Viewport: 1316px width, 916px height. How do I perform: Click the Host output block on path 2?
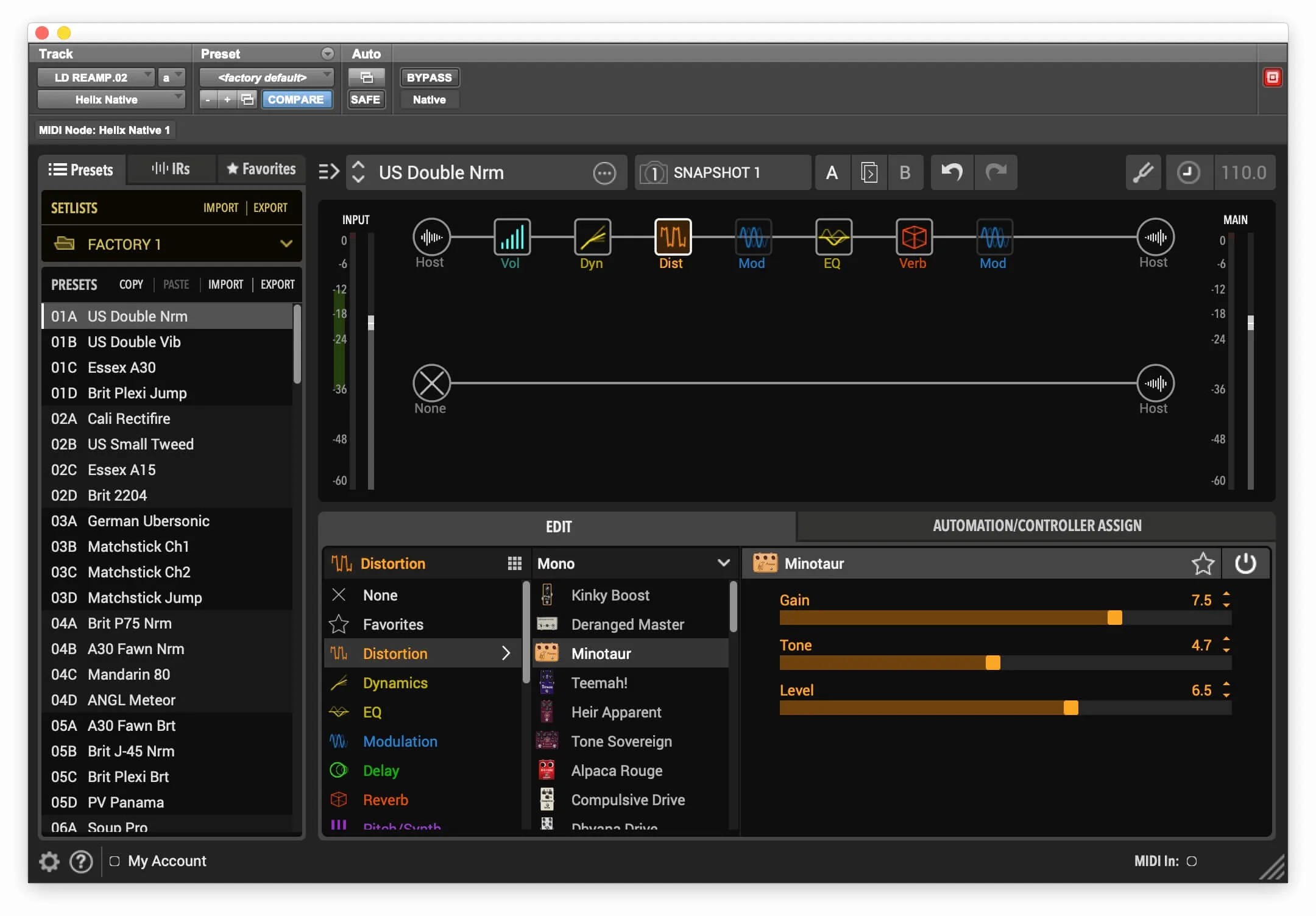(x=1155, y=383)
